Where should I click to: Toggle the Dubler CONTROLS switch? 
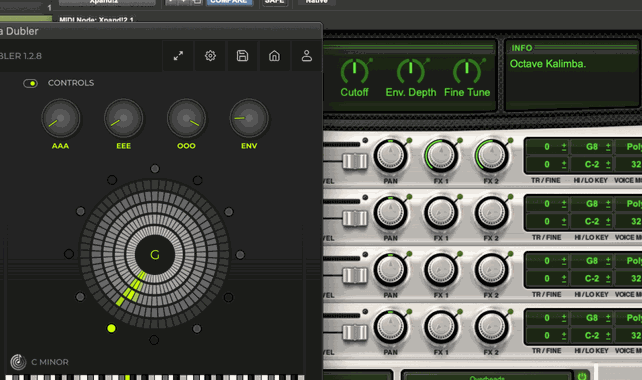click(x=30, y=84)
